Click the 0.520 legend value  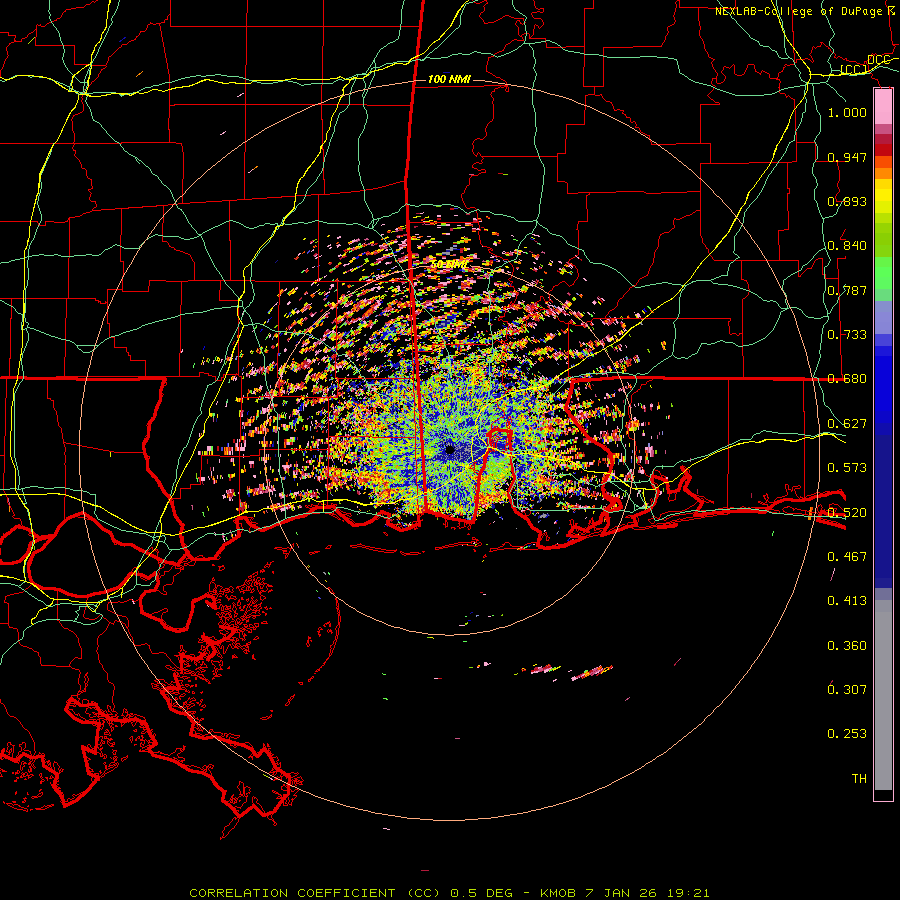[847, 513]
